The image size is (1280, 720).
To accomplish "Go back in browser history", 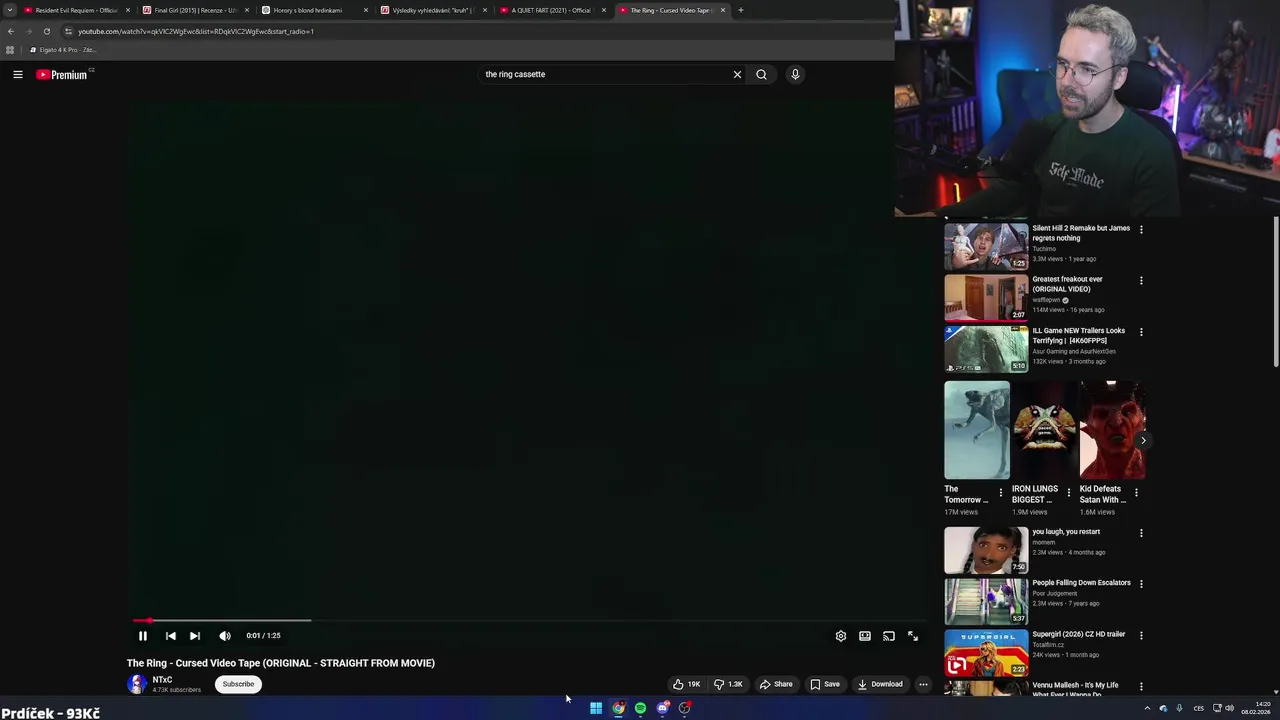I will point(11,31).
